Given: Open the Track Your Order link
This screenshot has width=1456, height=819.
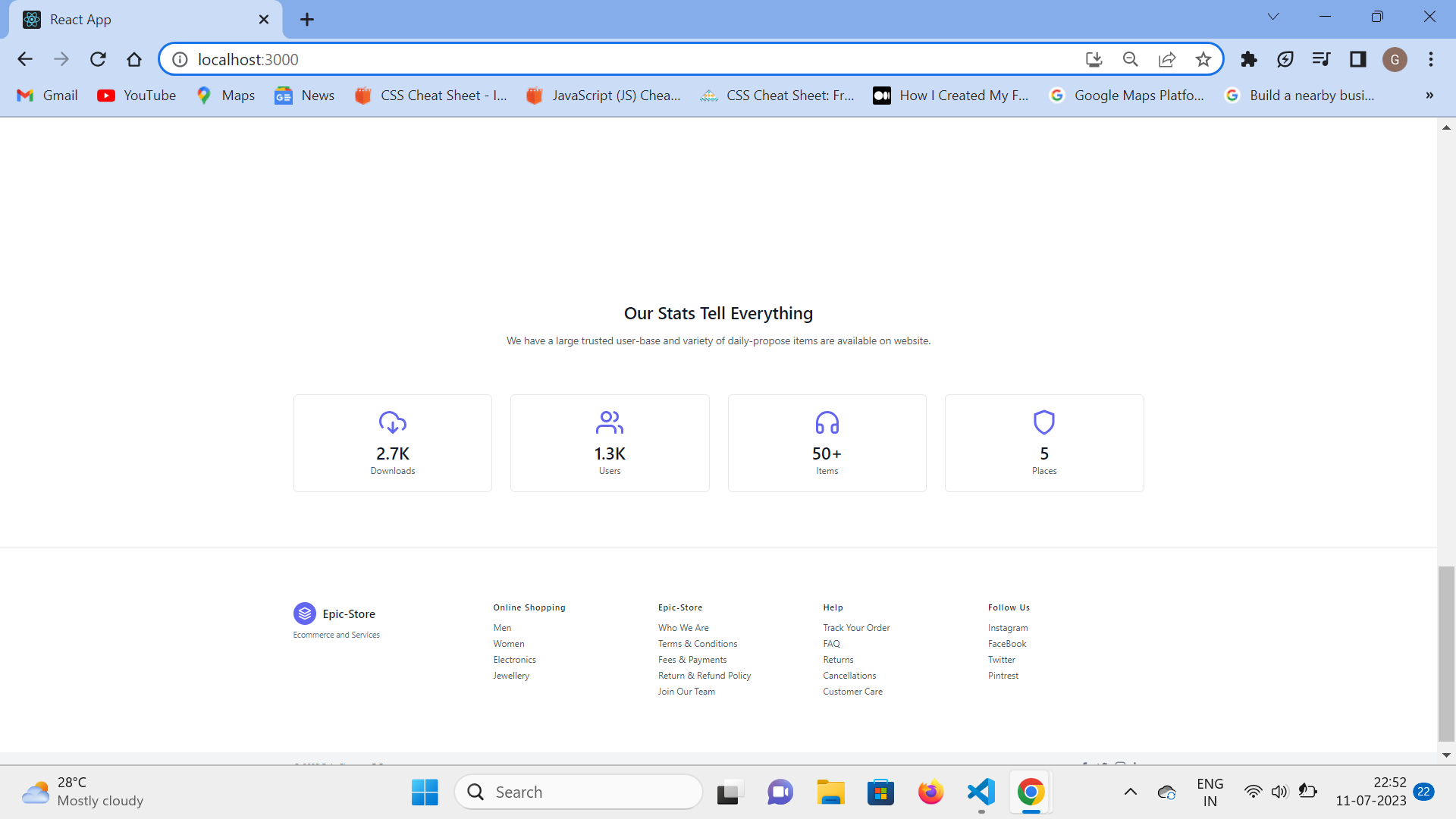Looking at the screenshot, I should pos(855,627).
